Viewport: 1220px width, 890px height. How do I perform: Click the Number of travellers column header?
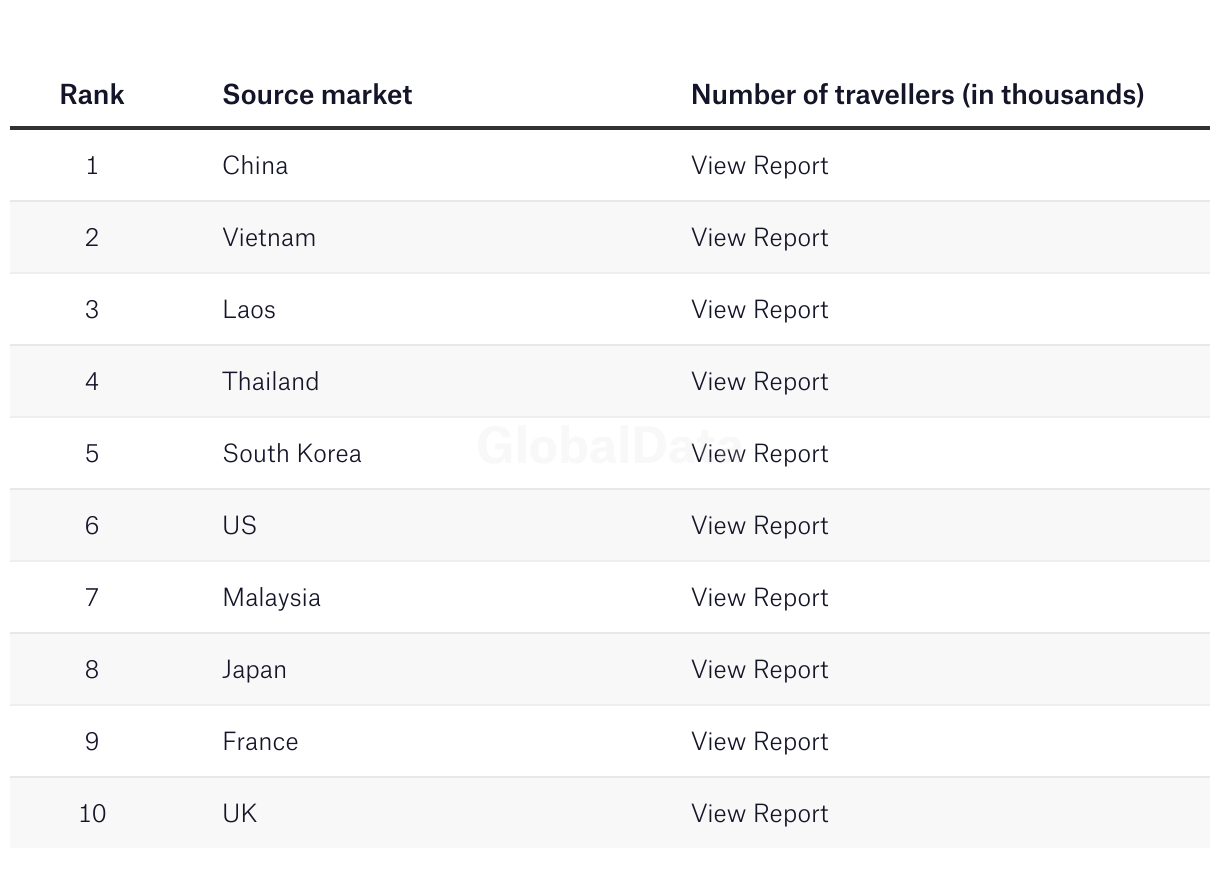click(x=917, y=95)
